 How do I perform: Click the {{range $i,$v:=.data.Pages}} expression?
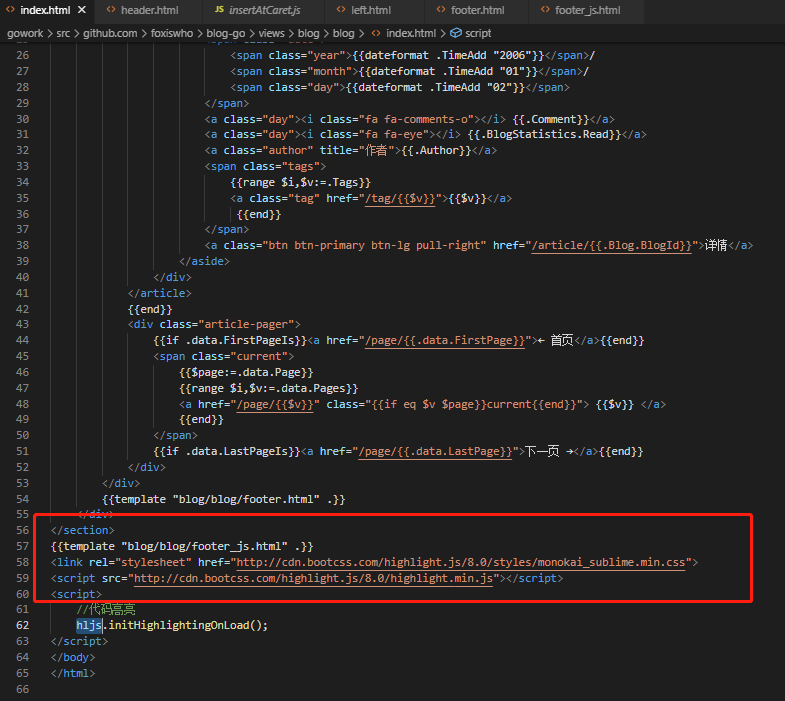point(268,389)
